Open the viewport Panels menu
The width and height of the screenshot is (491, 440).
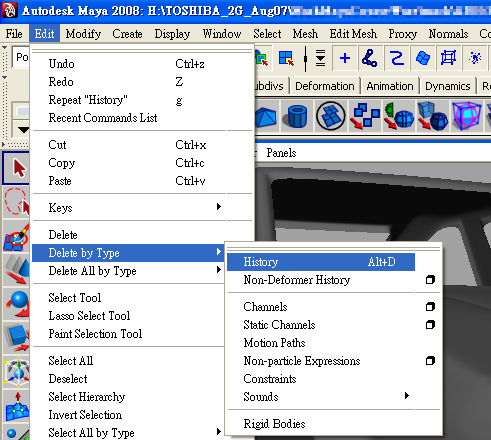point(281,153)
